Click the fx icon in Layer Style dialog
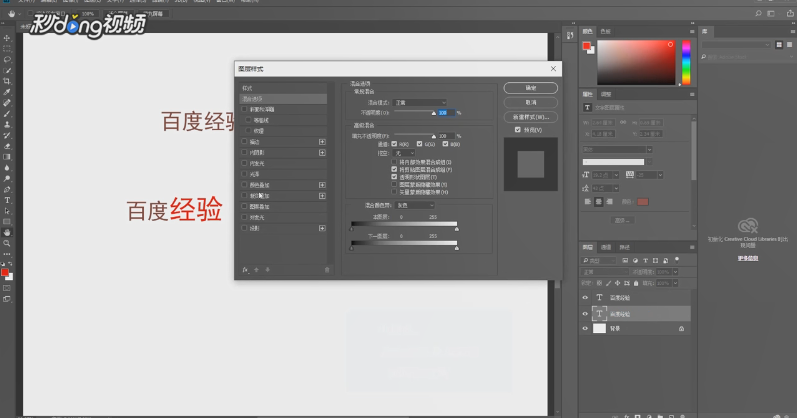The height and width of the screenshot is (418, 797). [x=246, y=270]
